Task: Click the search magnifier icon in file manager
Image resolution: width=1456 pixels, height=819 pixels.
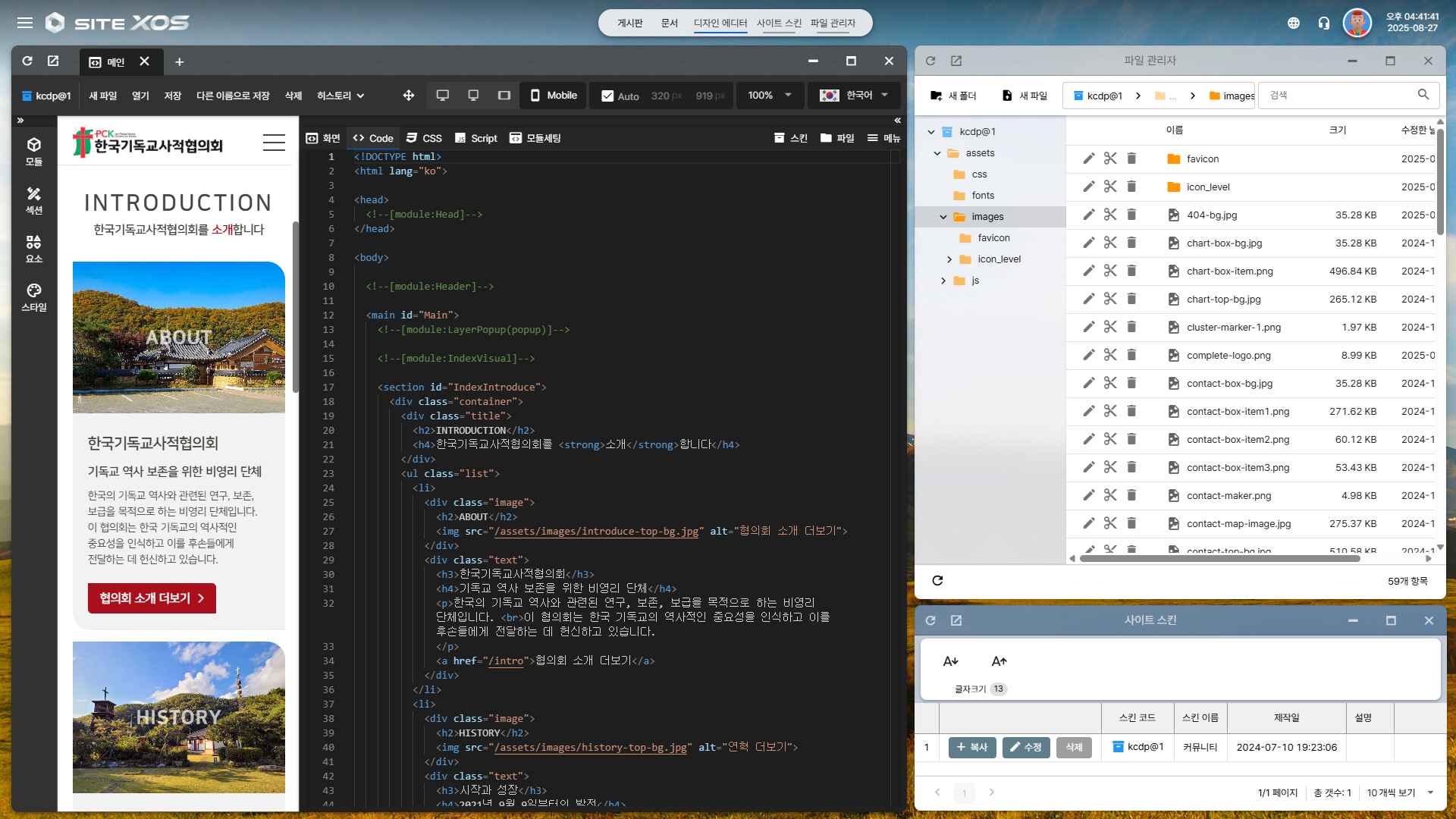Action: [x=1423, y=95]
